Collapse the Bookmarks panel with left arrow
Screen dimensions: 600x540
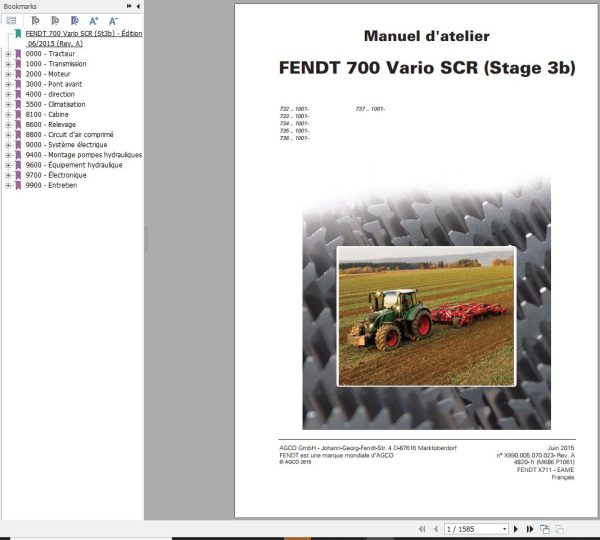point(138,6)
